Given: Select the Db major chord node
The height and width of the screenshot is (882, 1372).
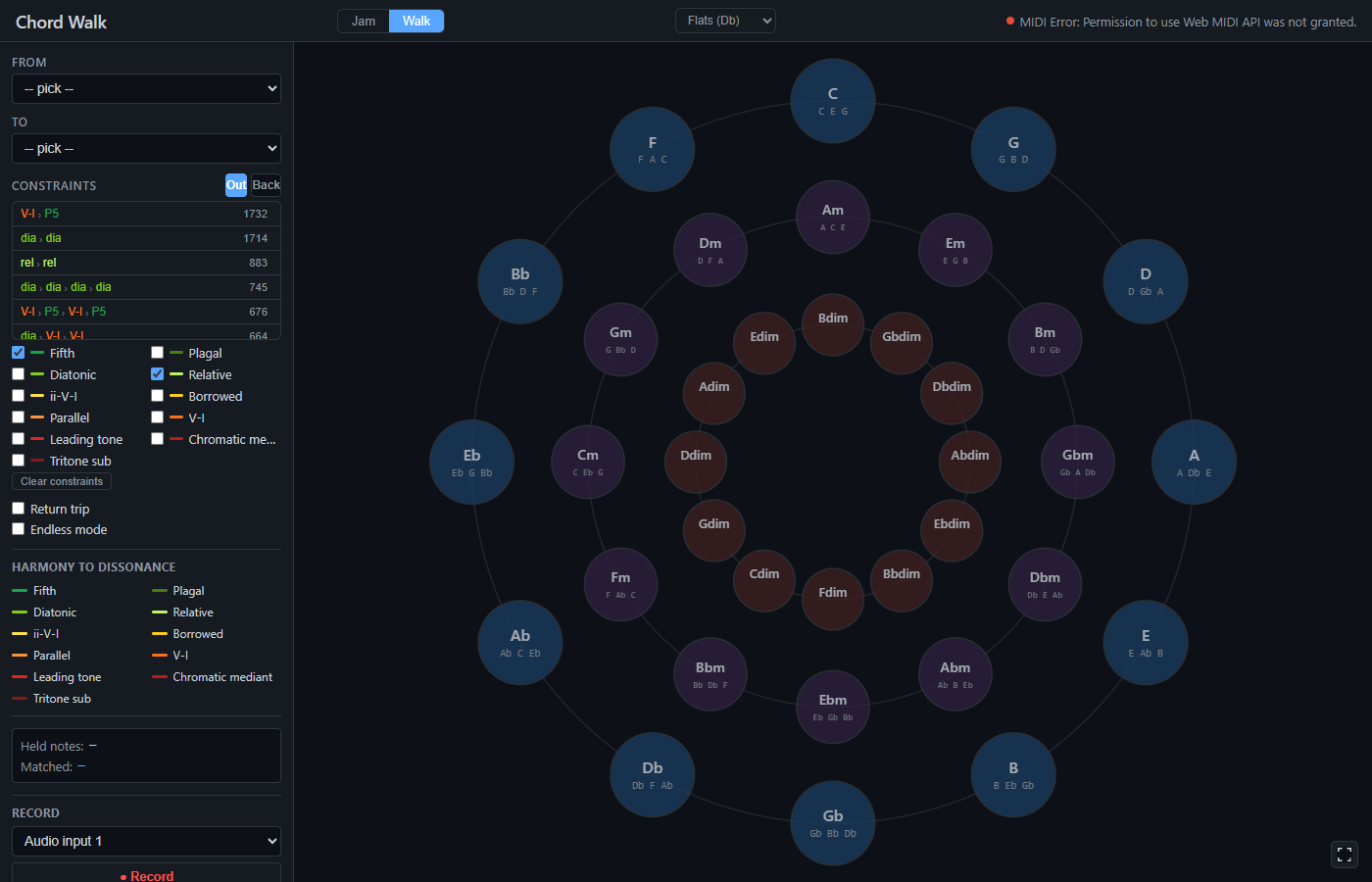Looking at the screenshot, I should tap(653, 774).
